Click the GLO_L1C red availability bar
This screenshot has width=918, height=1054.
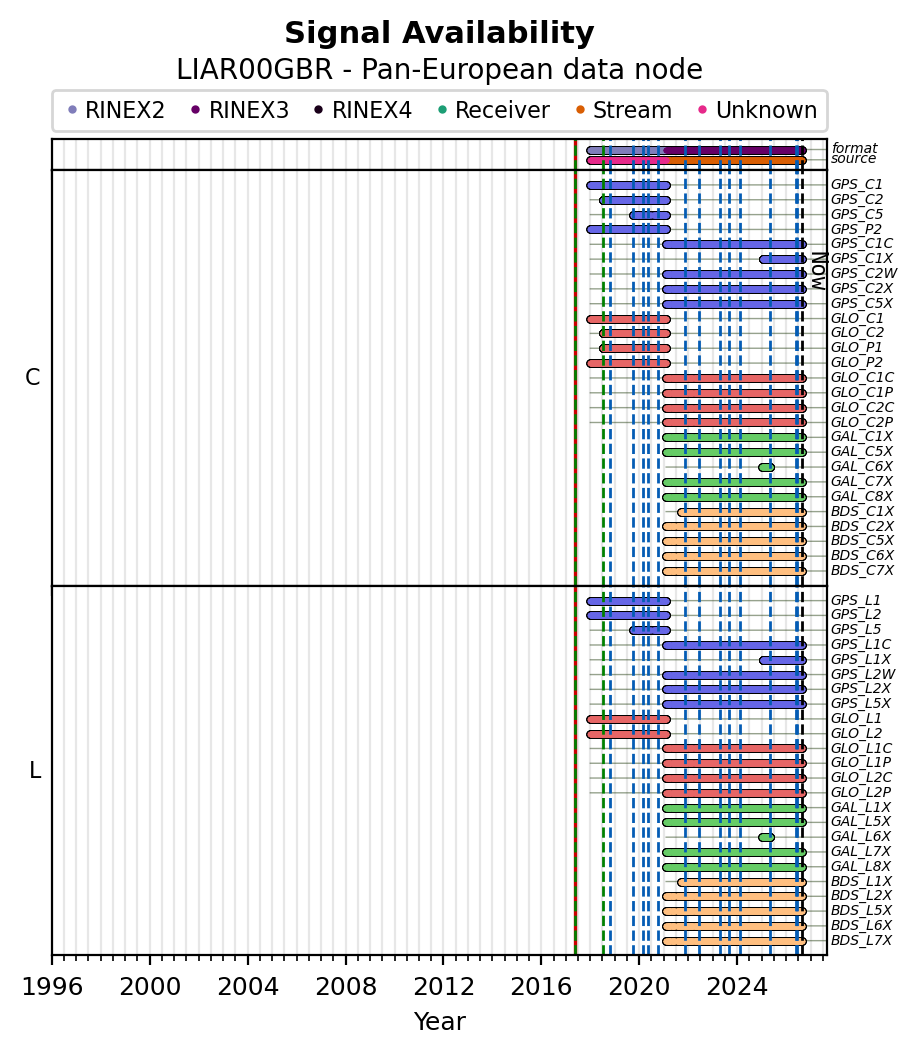(x=734, y=748)
